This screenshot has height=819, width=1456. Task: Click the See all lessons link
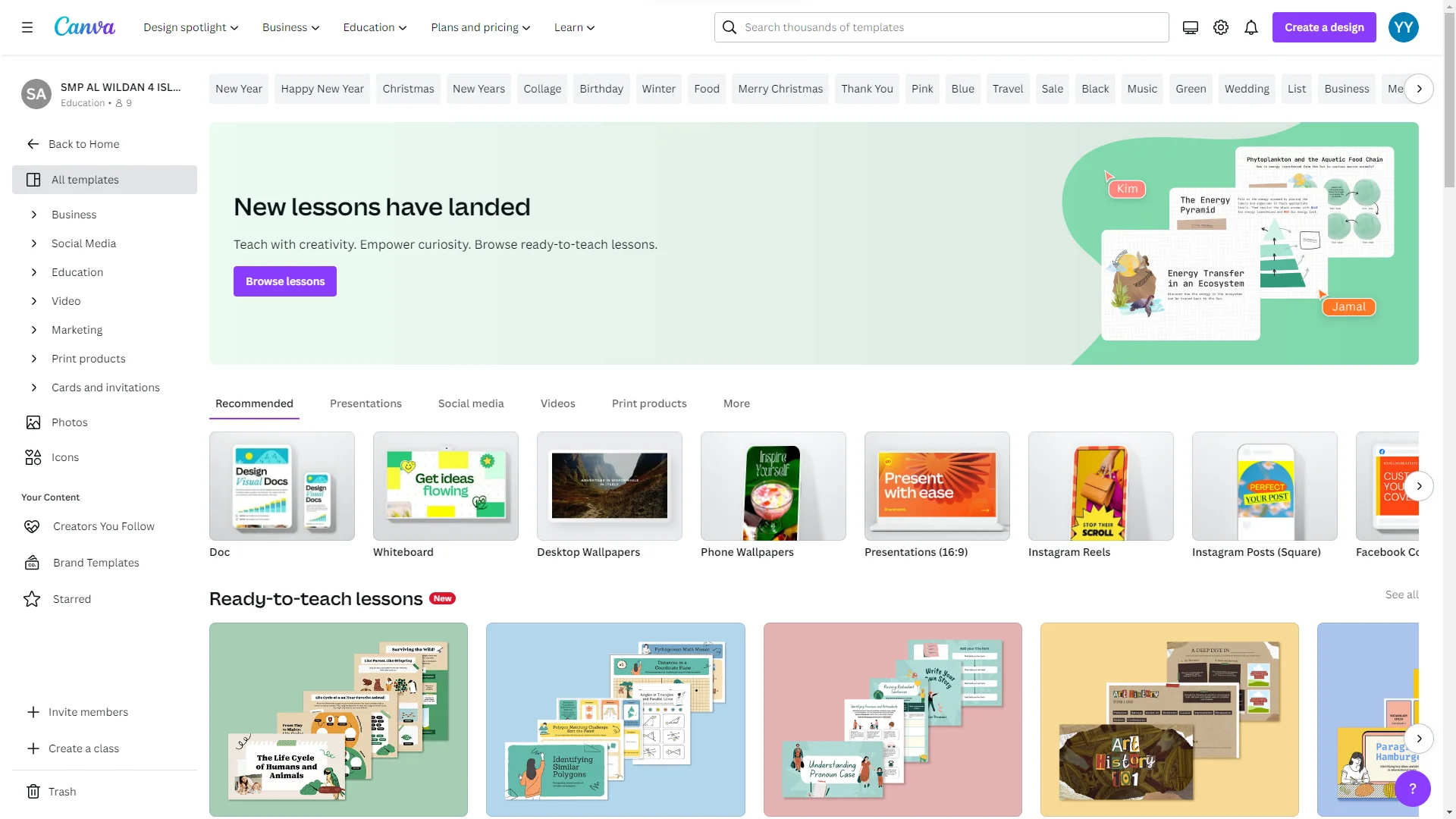(x=1401, y=595)
